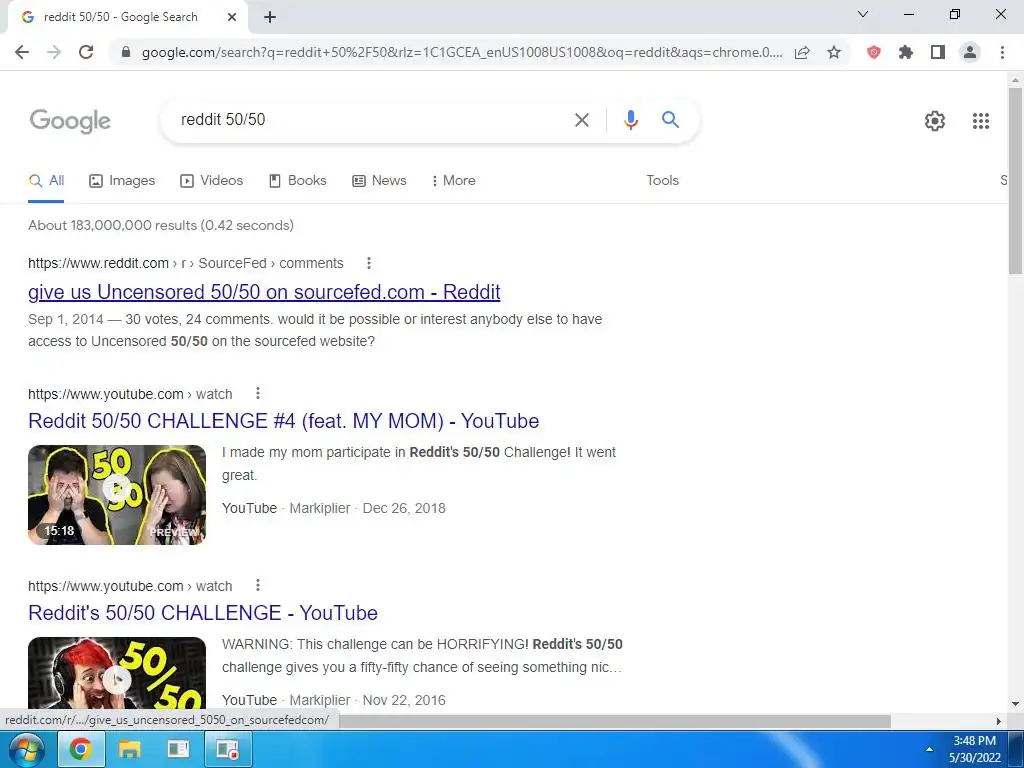Image resolution: width=1024 pixels, height=768 pixels.
Task: Start voice search with the microphone
Action: pyautogui.click(x=630, y=120)
